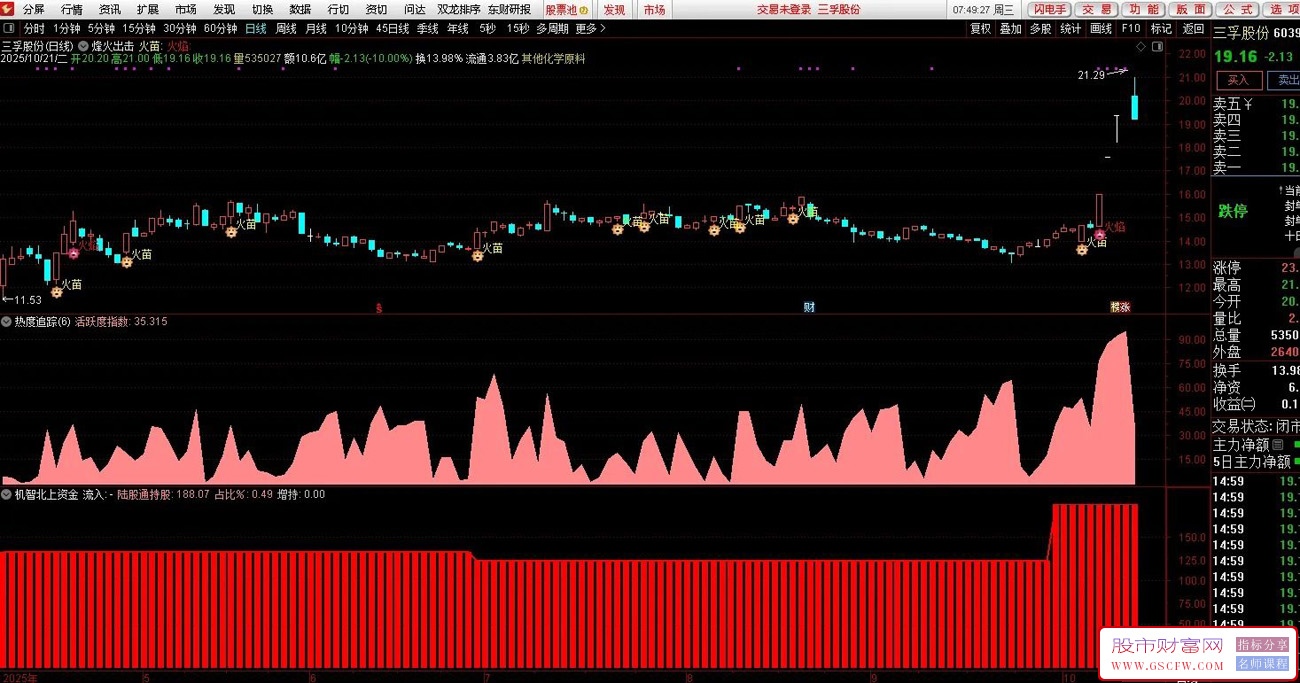
Task: Open the 画线 drawing tool
Action: pyautogui.click(x=1100, y=29)
